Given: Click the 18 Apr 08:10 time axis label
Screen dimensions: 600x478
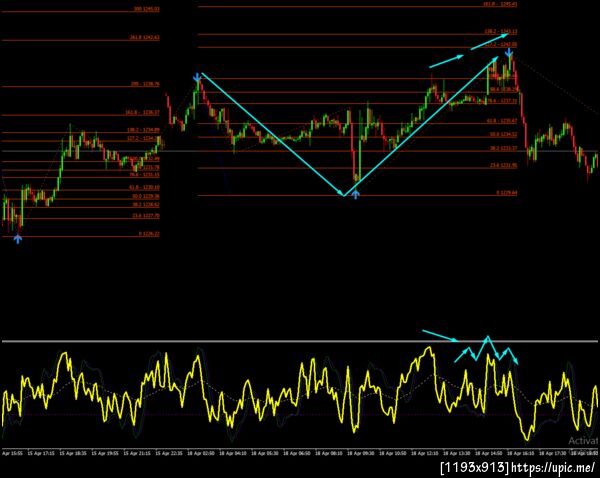Looking at the screenshot, I should pos(331,453).
